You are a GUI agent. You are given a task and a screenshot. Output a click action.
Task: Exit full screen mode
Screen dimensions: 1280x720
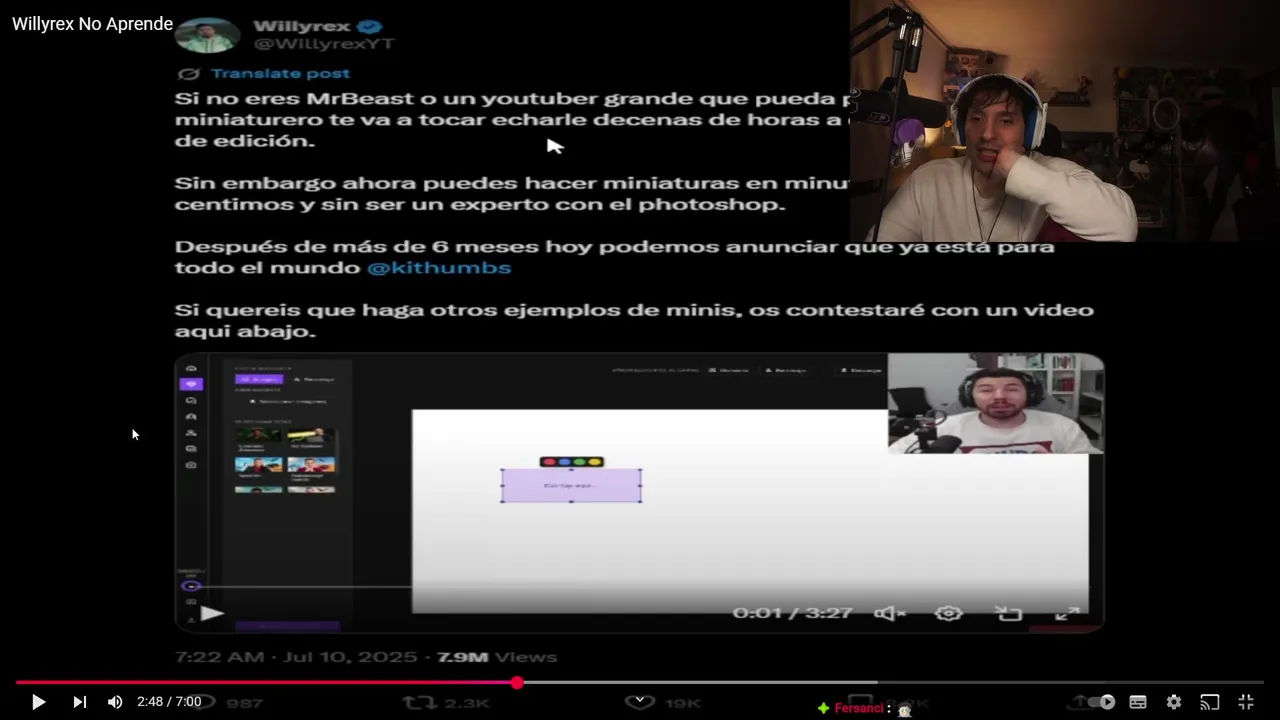pyautogui.click(x=1246, y=702)
